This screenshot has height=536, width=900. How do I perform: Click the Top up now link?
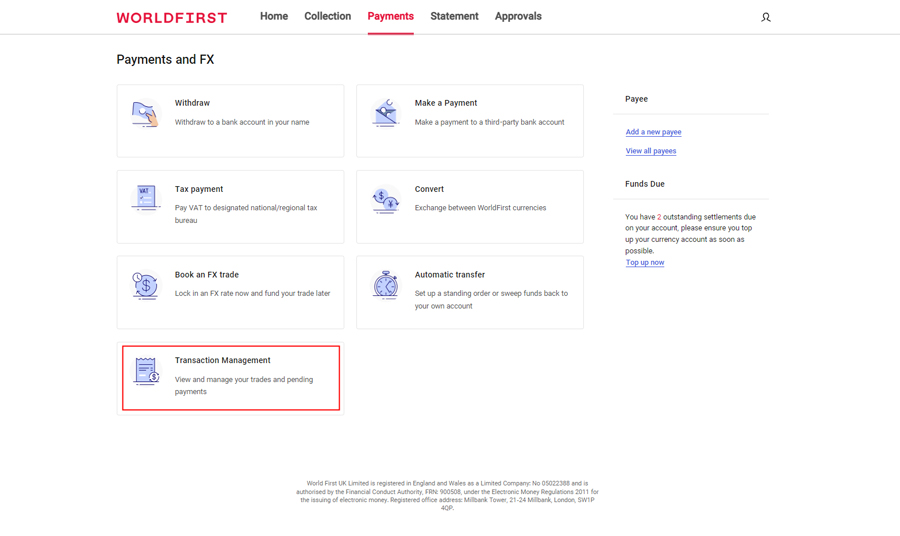tap(645, 263)
